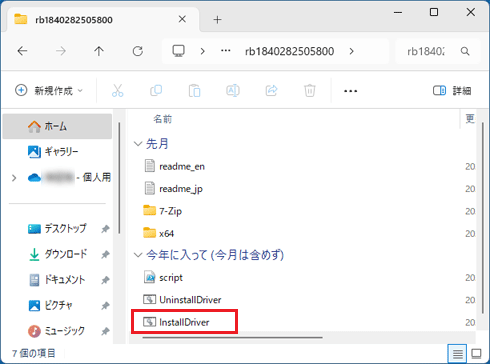Image resolution: width=490 pixels, height=364 pixels.
Task: Open the See more ellipsis in toolbar
Action: [x=351, y=91]
